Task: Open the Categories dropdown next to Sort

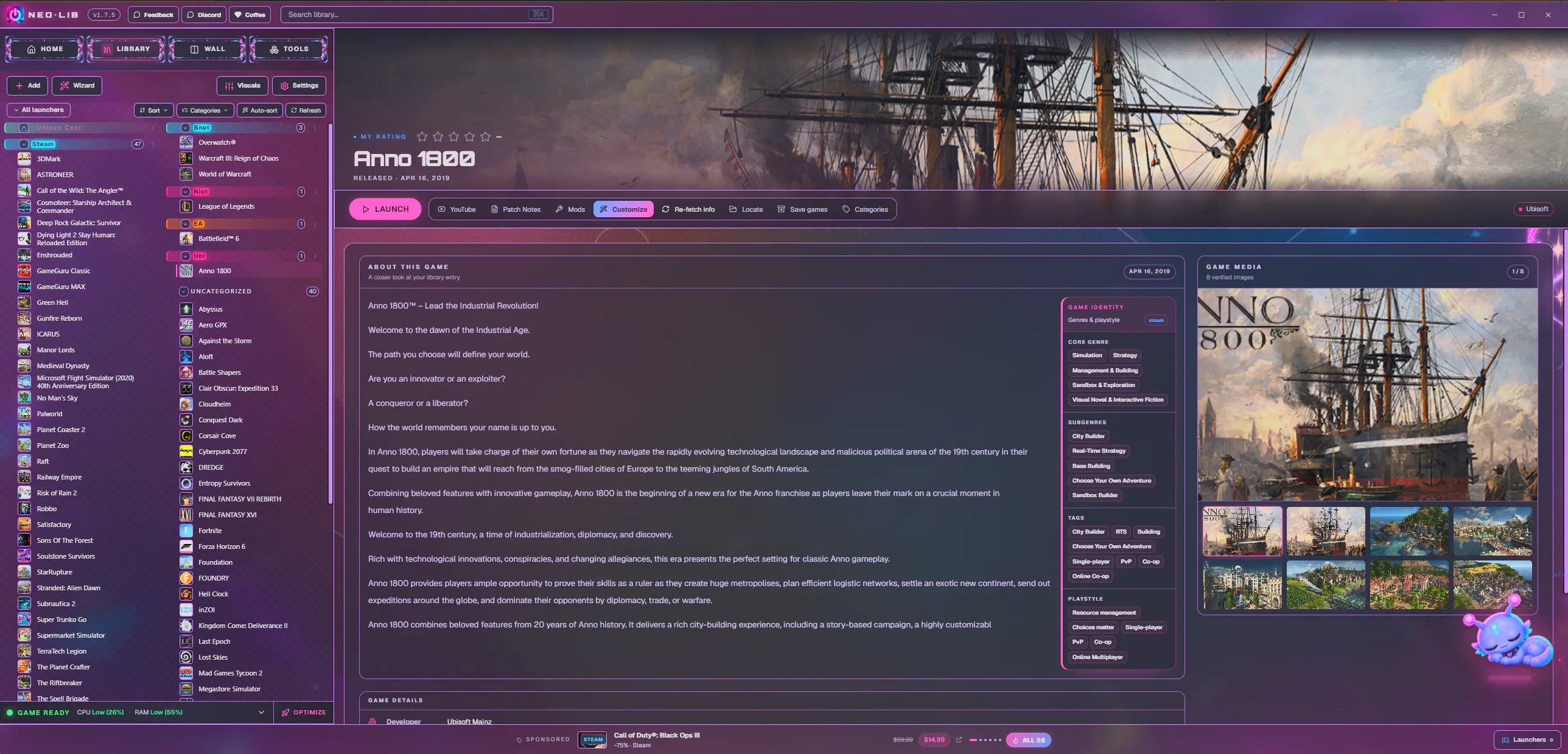Action: (x=205, y=110)
